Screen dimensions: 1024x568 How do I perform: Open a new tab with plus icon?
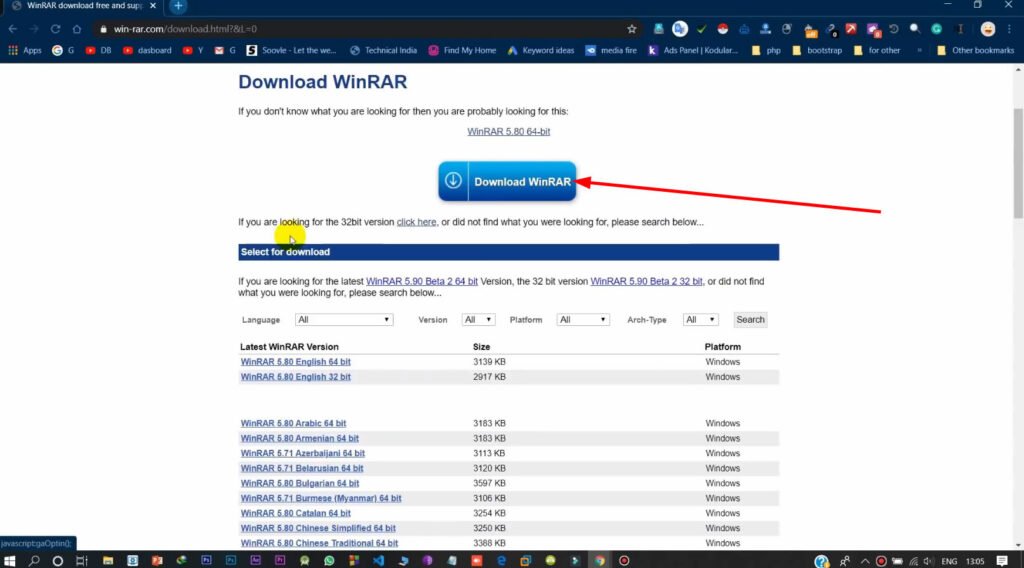[178, 6]
